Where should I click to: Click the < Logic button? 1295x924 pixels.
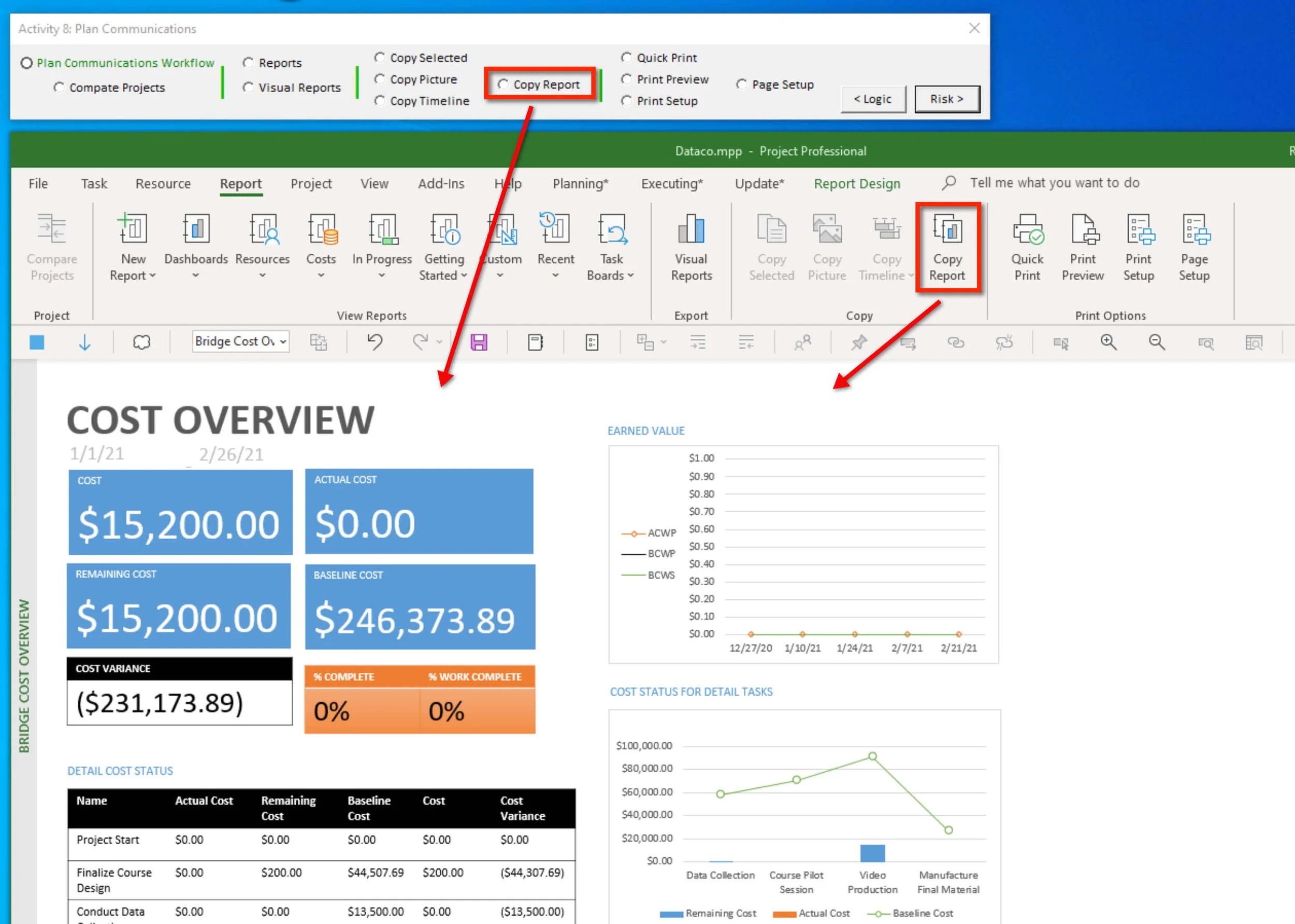(873, 99)
